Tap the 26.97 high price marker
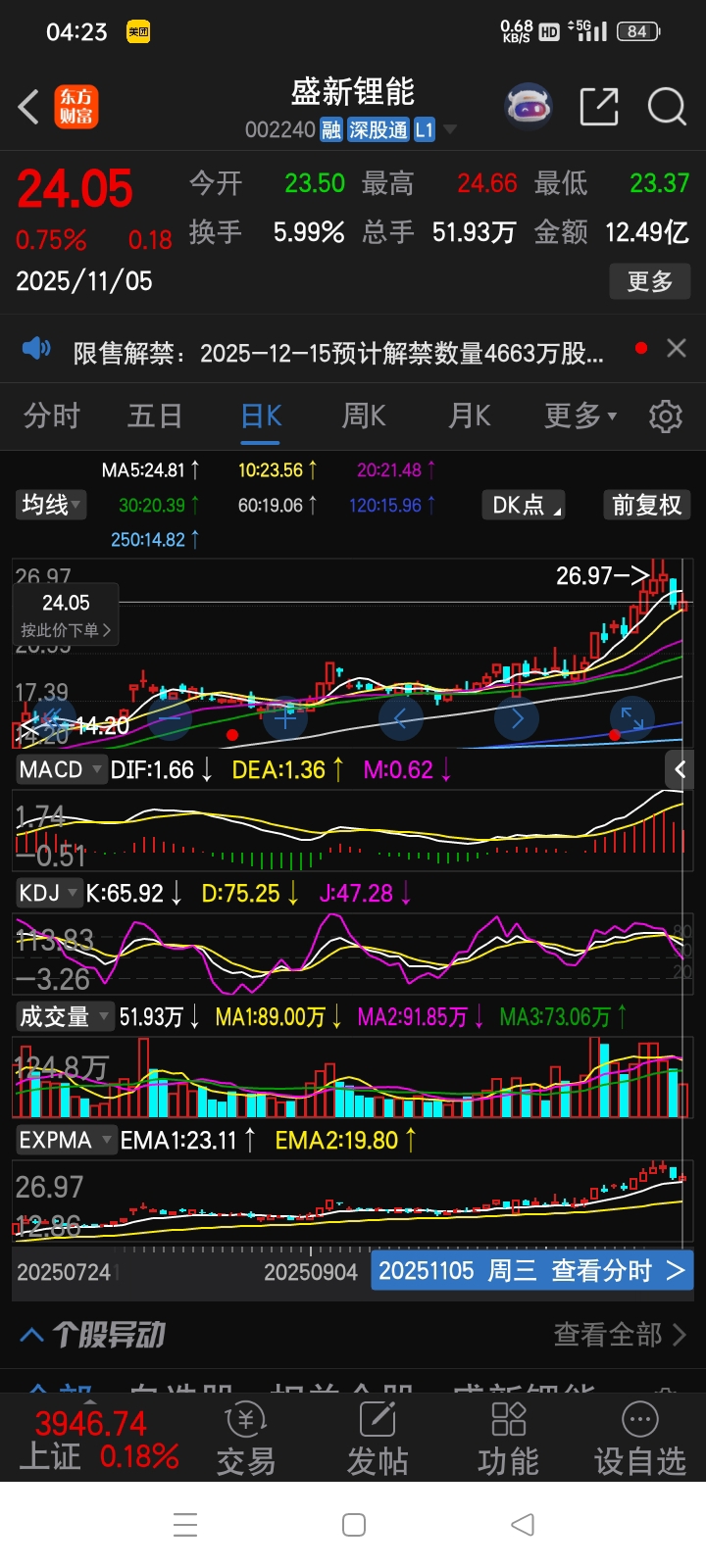The height and width of the screenshot is (1568, 706). (x=602, y=575)
